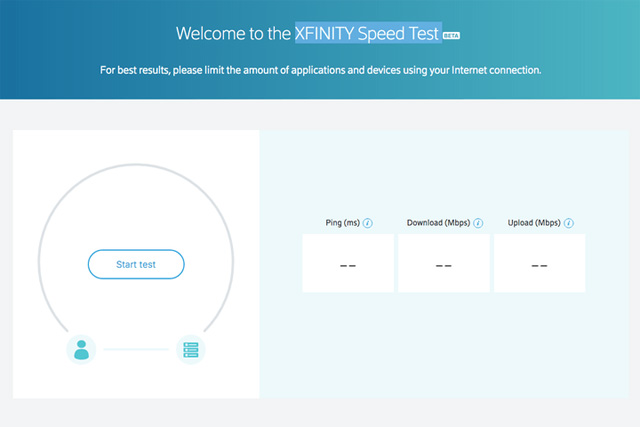The width and height of the screenshot is (640, 427).
Task: Click the highlighted 'XFINITY Speed Test' title text
Action: [368, 33]
